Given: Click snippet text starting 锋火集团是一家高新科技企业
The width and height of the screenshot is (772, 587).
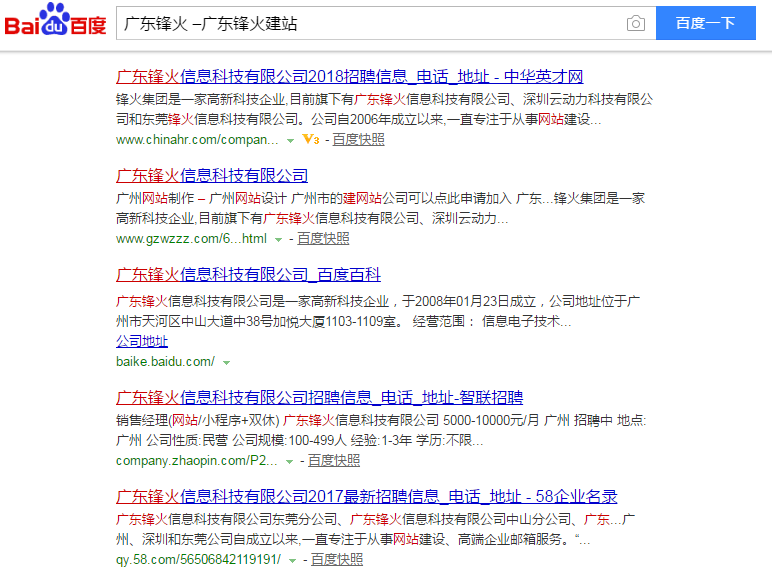Looking at the screenshot, I should pos(385,109).
